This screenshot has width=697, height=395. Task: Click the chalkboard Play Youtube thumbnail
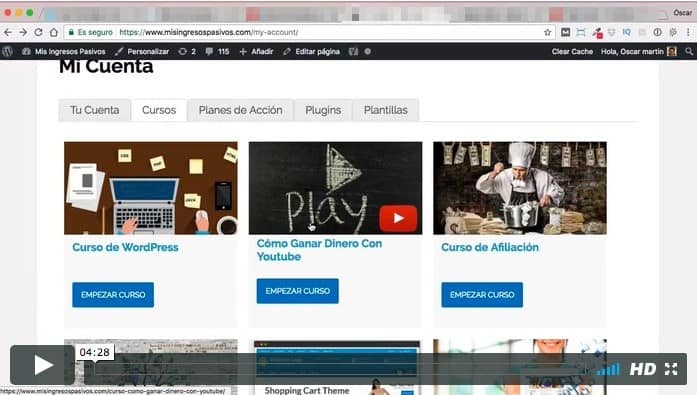point(335,188)
